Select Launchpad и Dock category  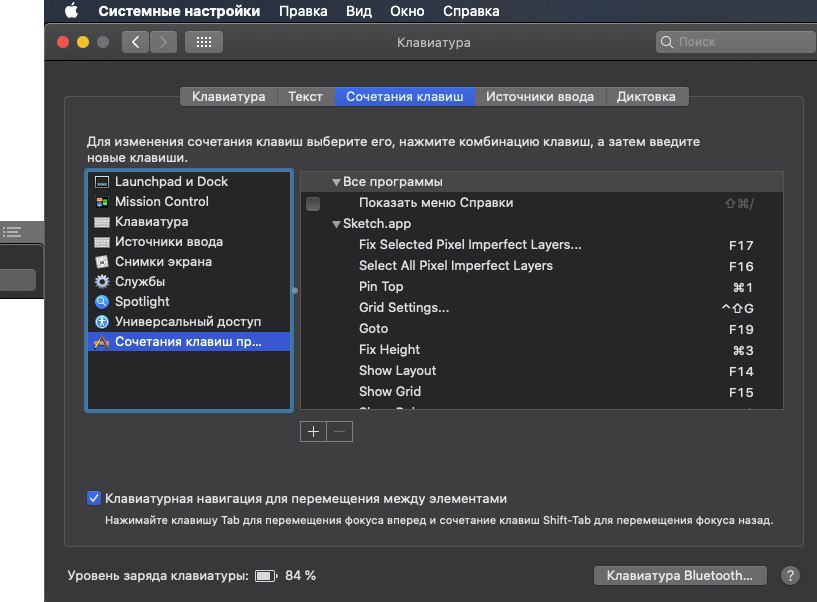[x=189, y=182]
